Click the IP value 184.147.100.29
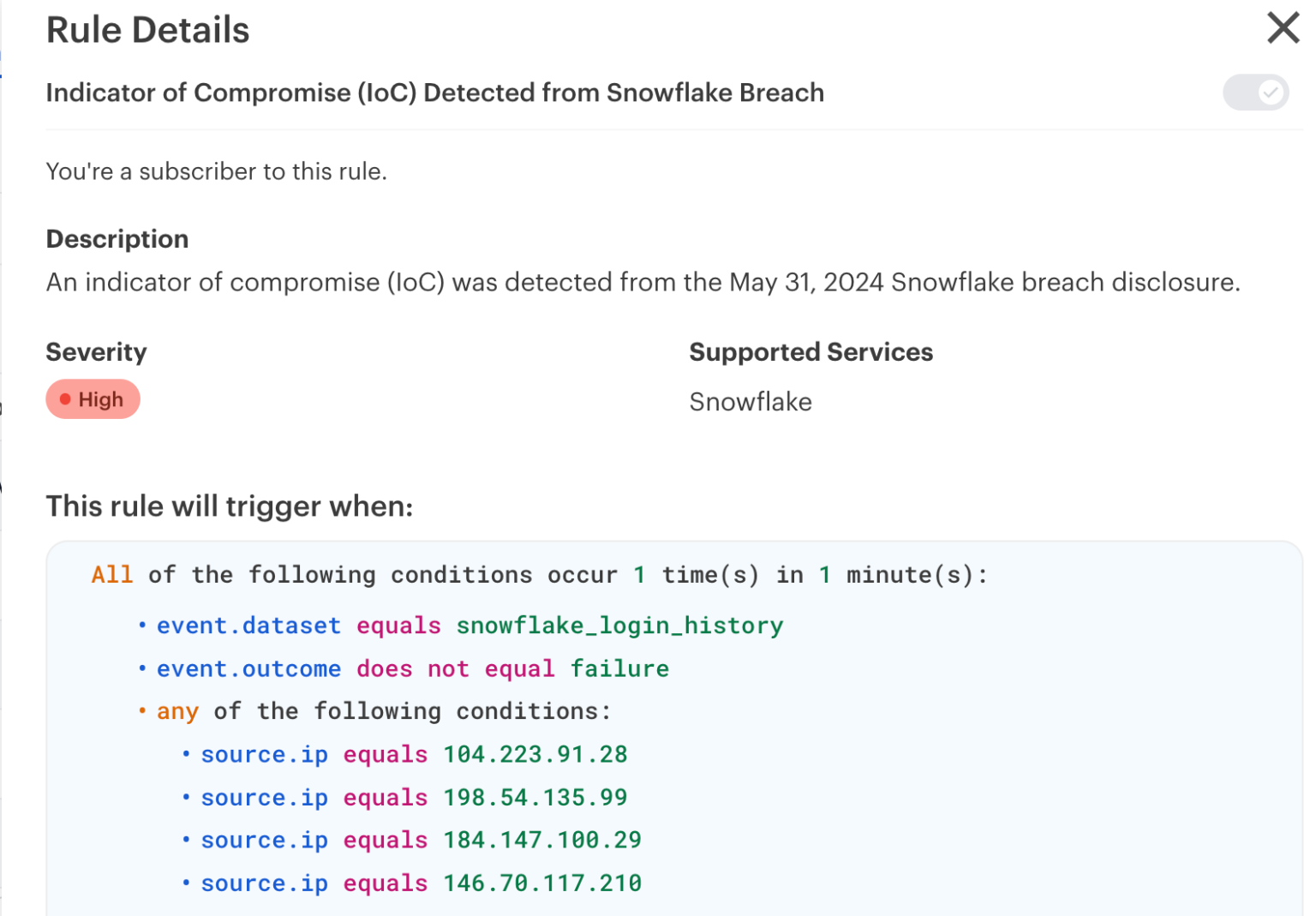Image resolution: width=1316 pixels, height=916 pixels. pos(541,840)
